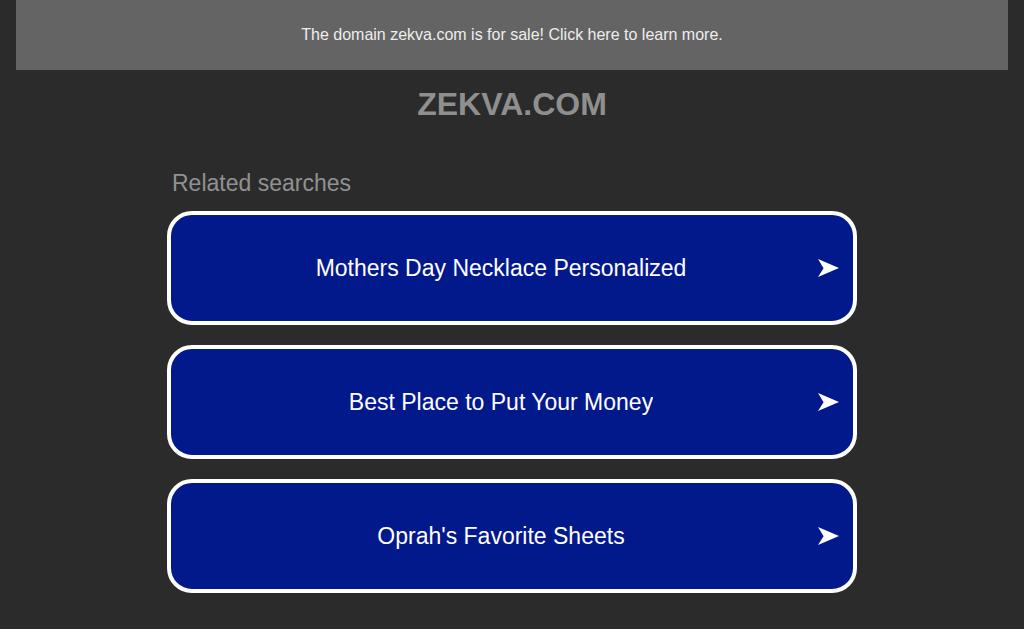
Task: Open the Mothers Day Necklace Personalized search
Action: point(500,268)
